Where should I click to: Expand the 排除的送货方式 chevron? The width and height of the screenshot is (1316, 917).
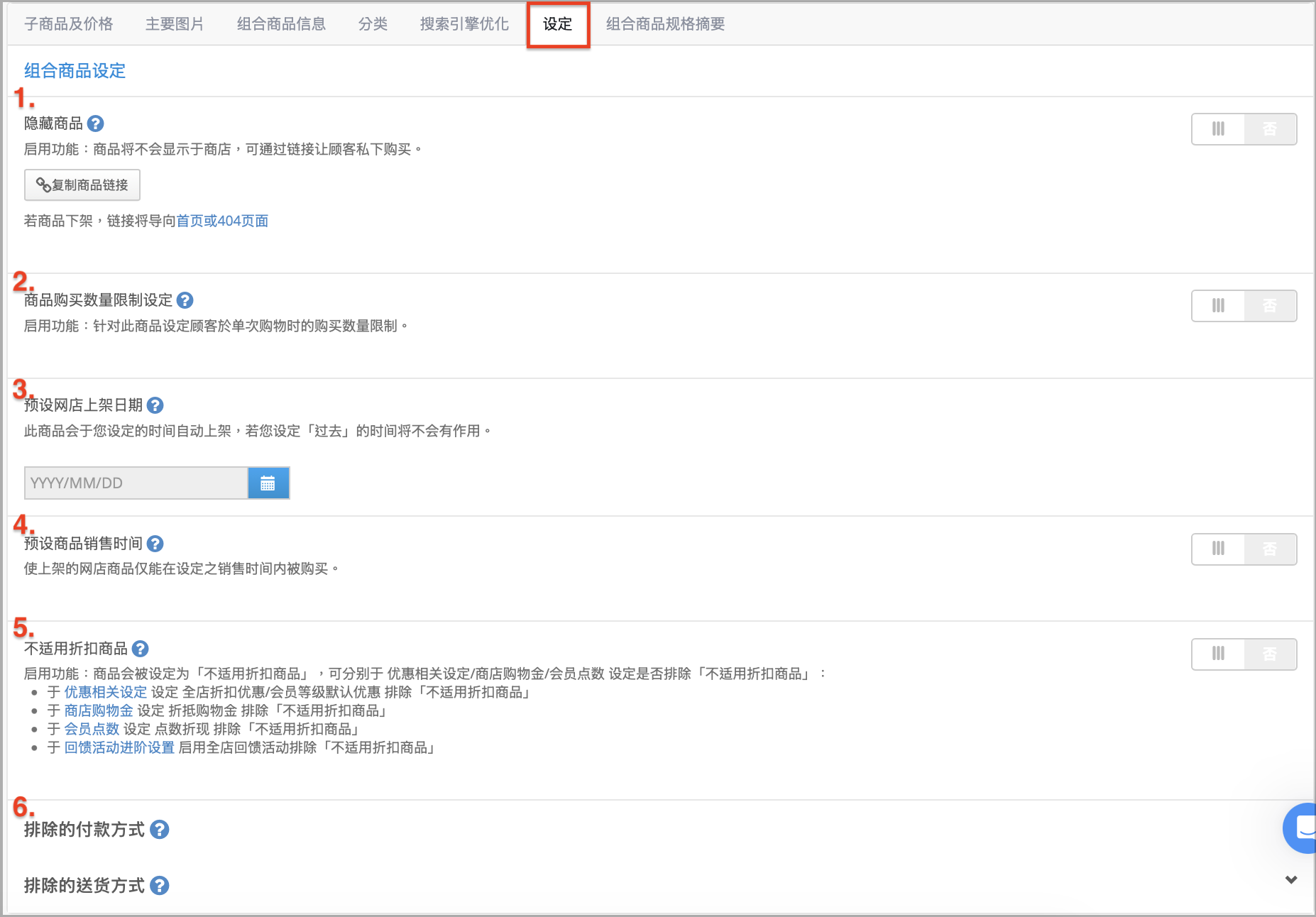pyautogui.click(x=1291, y=880)
